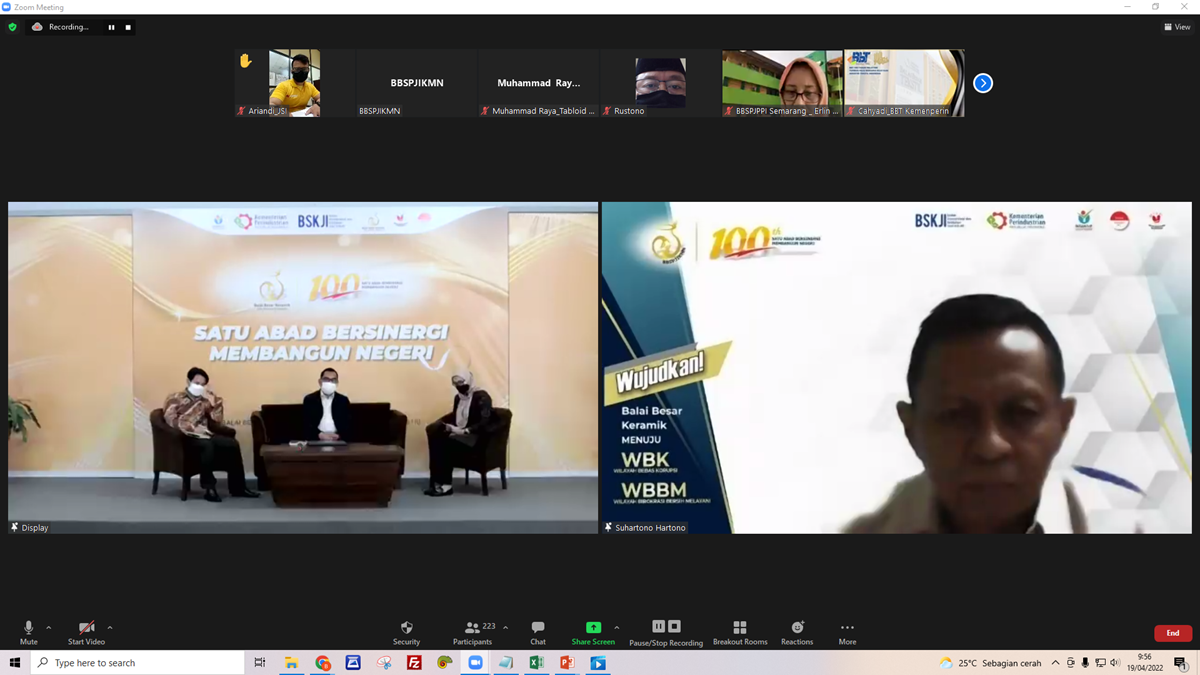Open the Participants panel

pyautogui.click(x=472, y=632)
